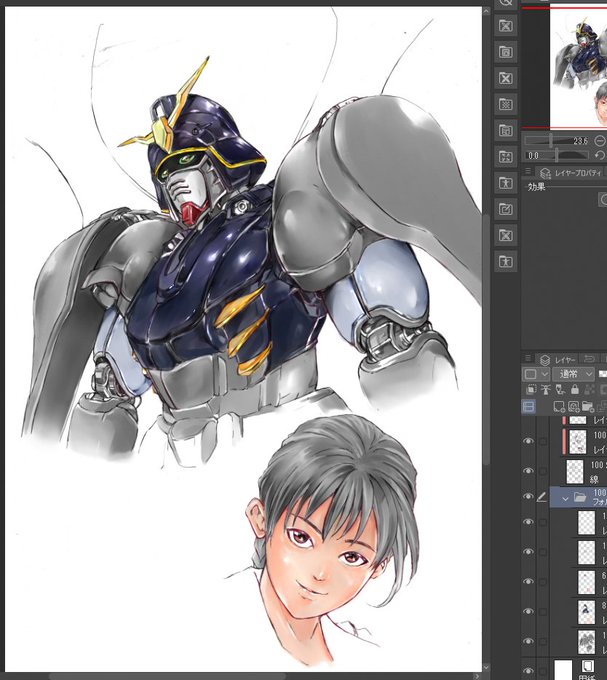The height and width of the screenshot is (680, 607).
Task: Toggle visibility of the gray hair thumbnail layer
Action: point(528,641)
